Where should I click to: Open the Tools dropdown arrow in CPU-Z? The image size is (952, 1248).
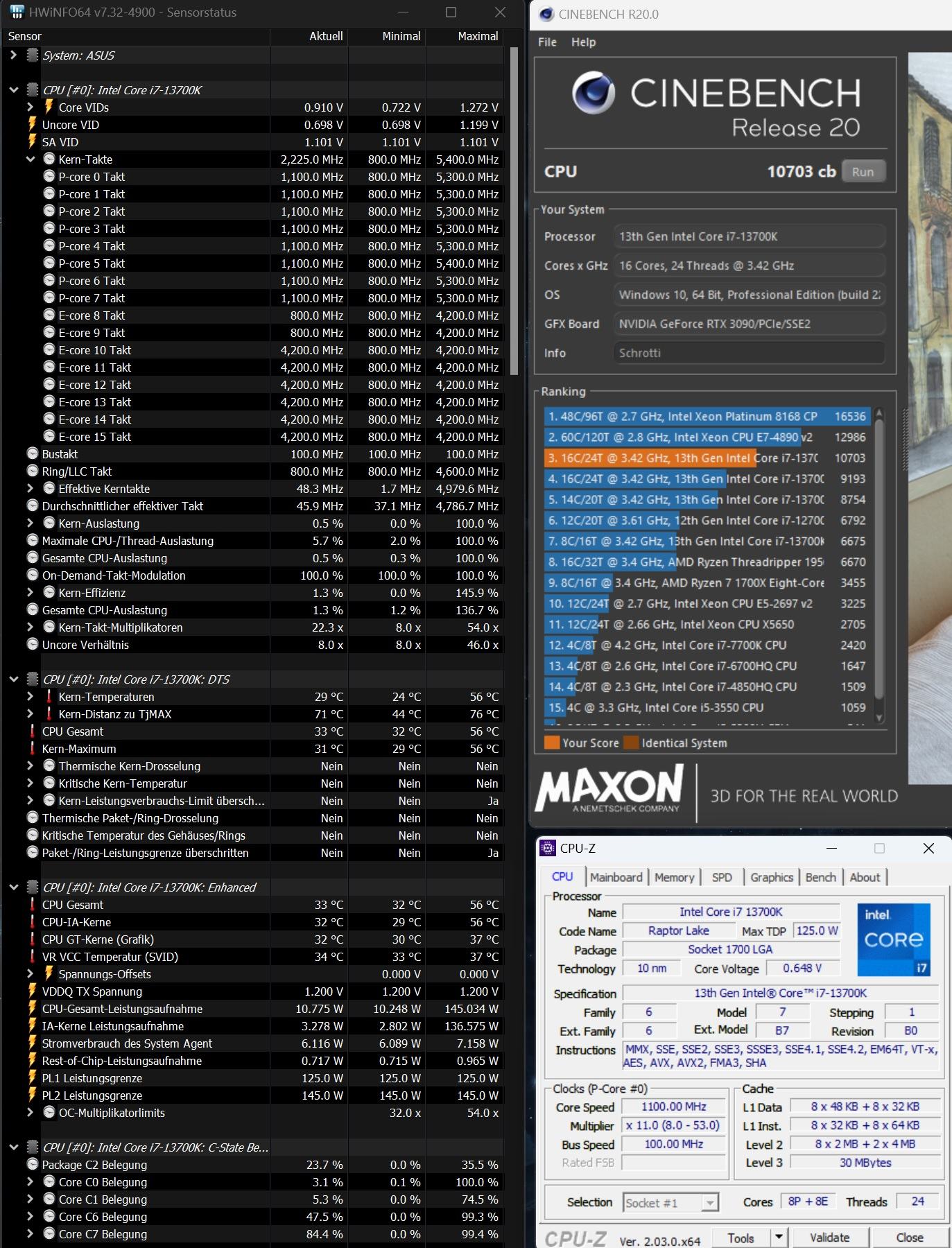point(779,1238)
